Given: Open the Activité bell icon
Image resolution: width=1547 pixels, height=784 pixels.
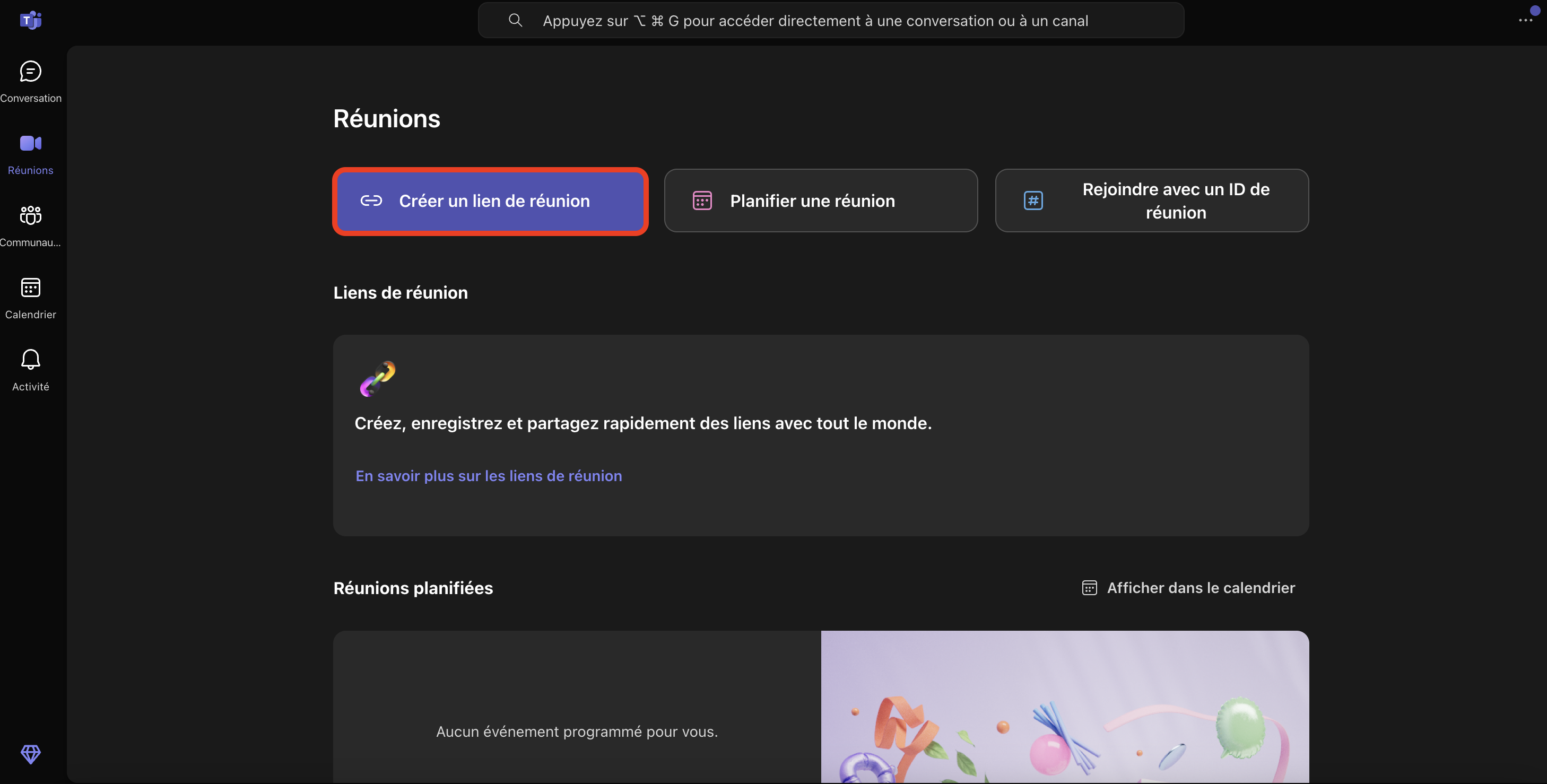Looking at the screenshot, I should 31,360.
